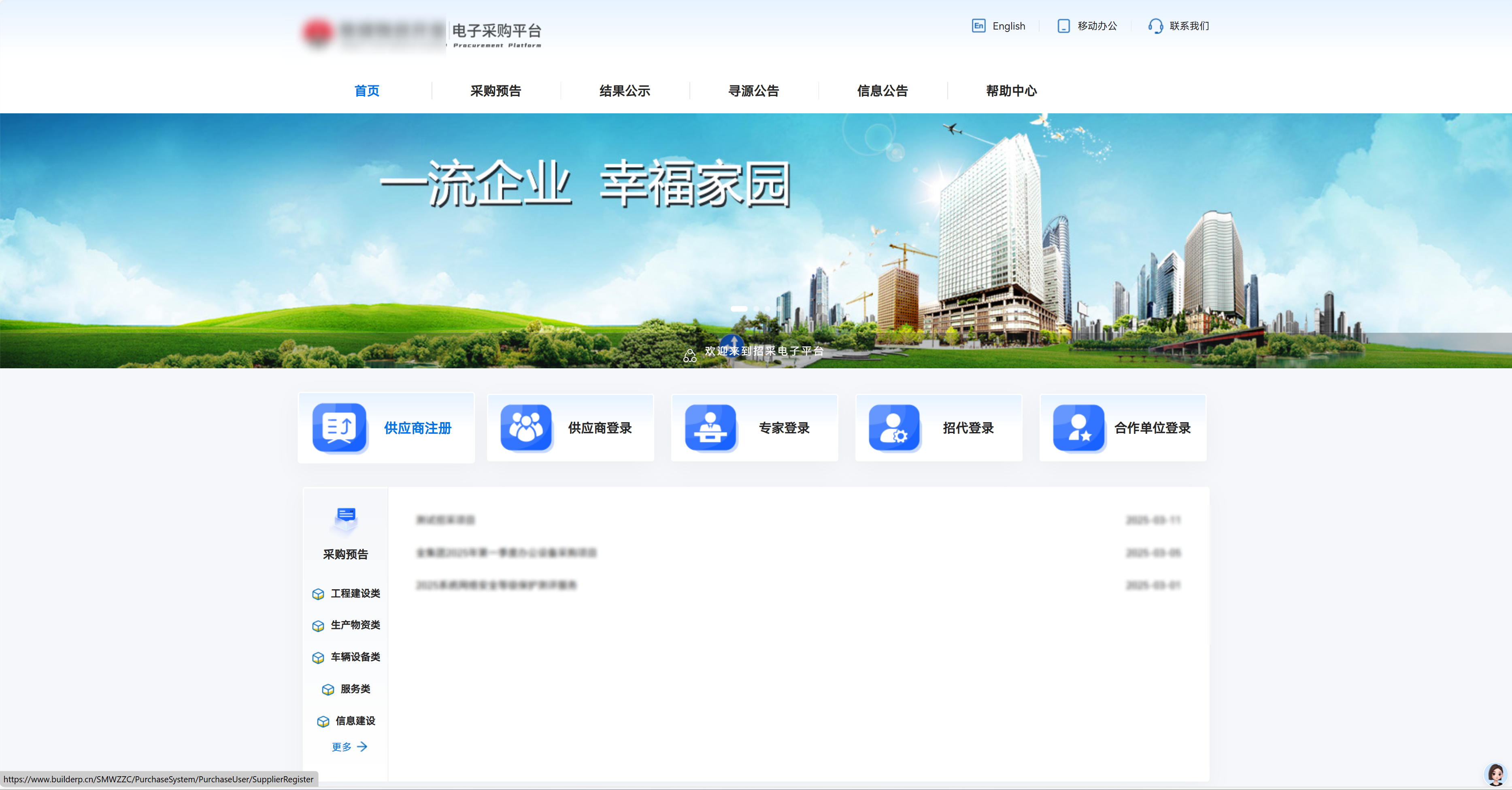Switch site language to English
This screenshot has width=1512, height=790.
1008,26
